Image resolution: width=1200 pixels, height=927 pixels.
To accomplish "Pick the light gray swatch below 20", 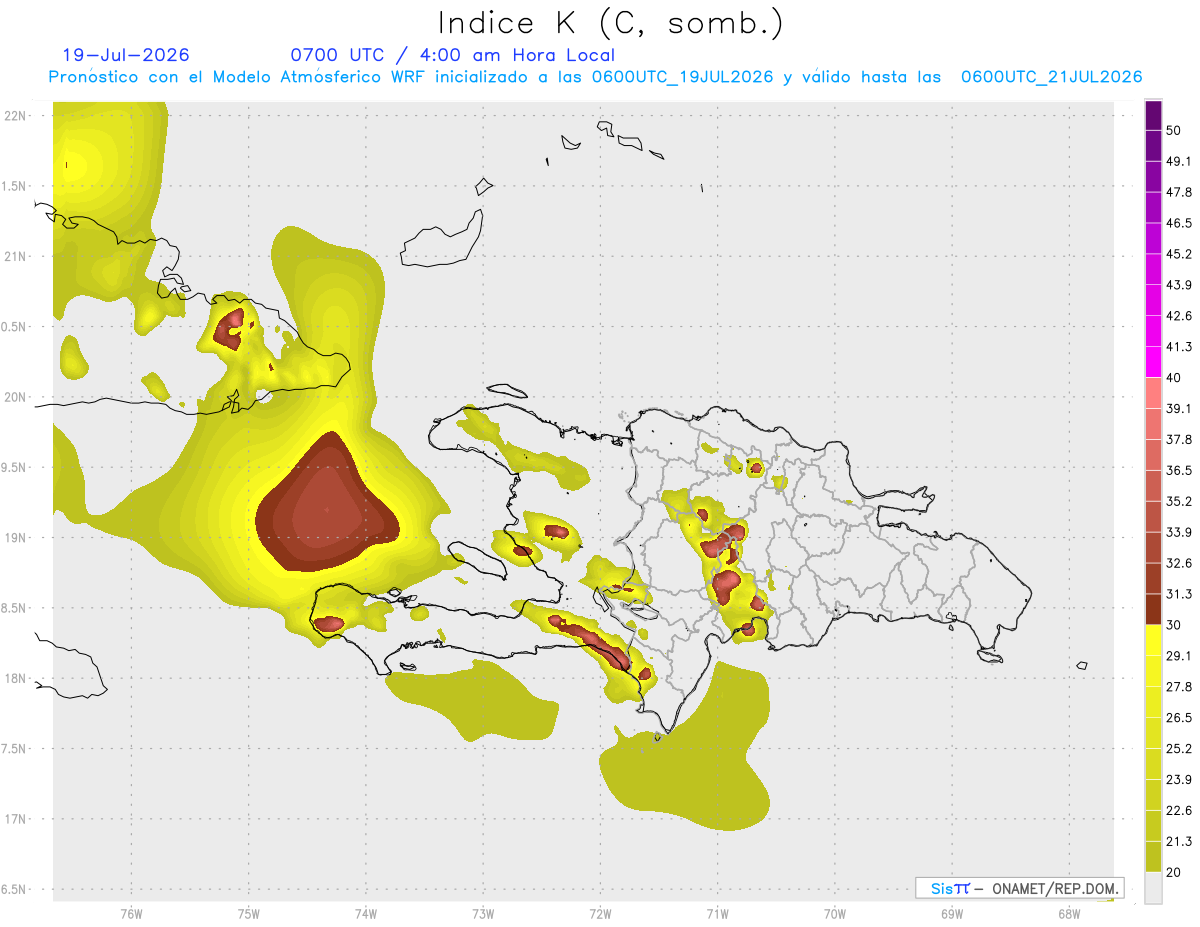I will 1153,888.
